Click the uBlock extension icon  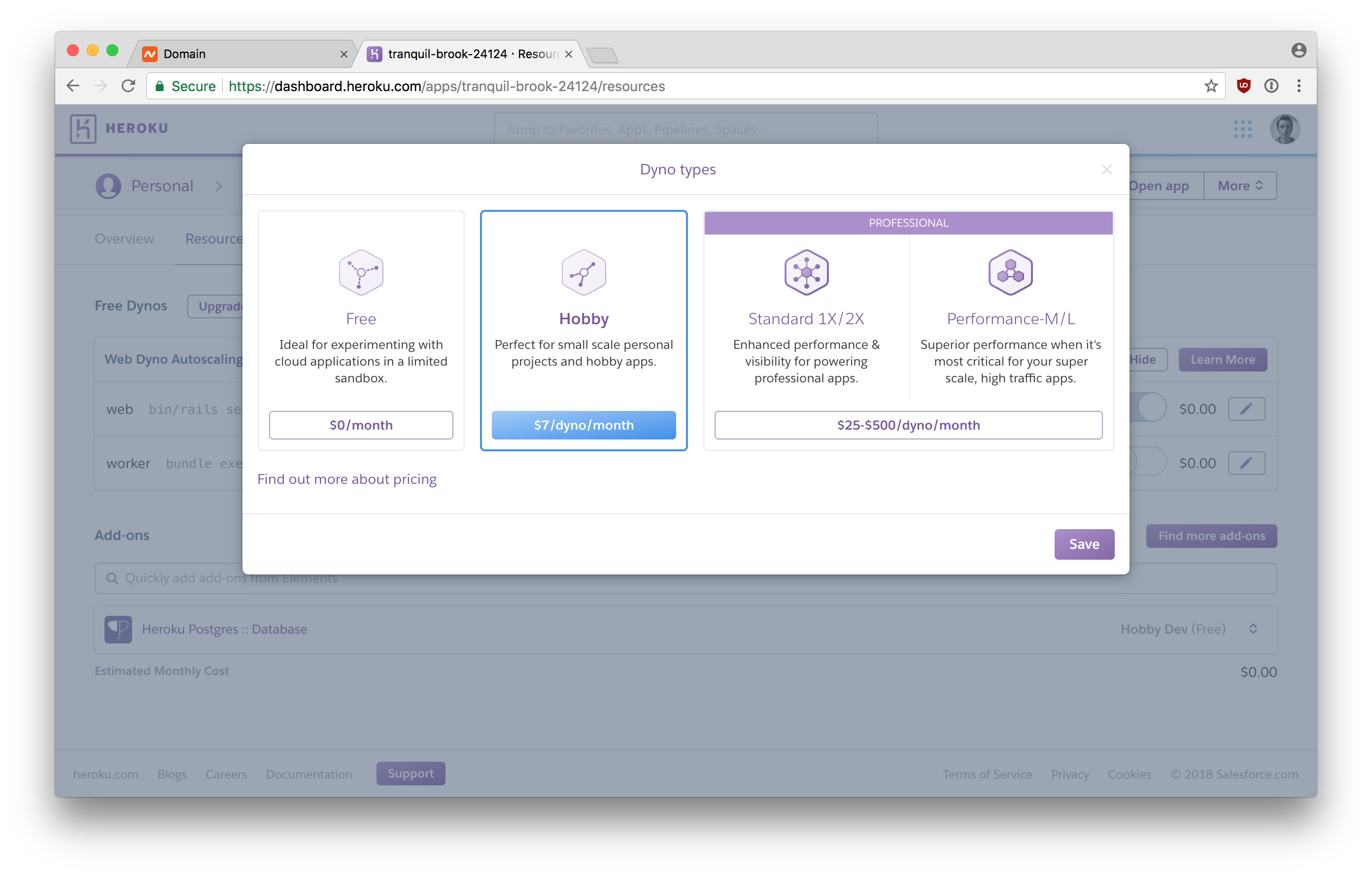(x=1243, y=86)
